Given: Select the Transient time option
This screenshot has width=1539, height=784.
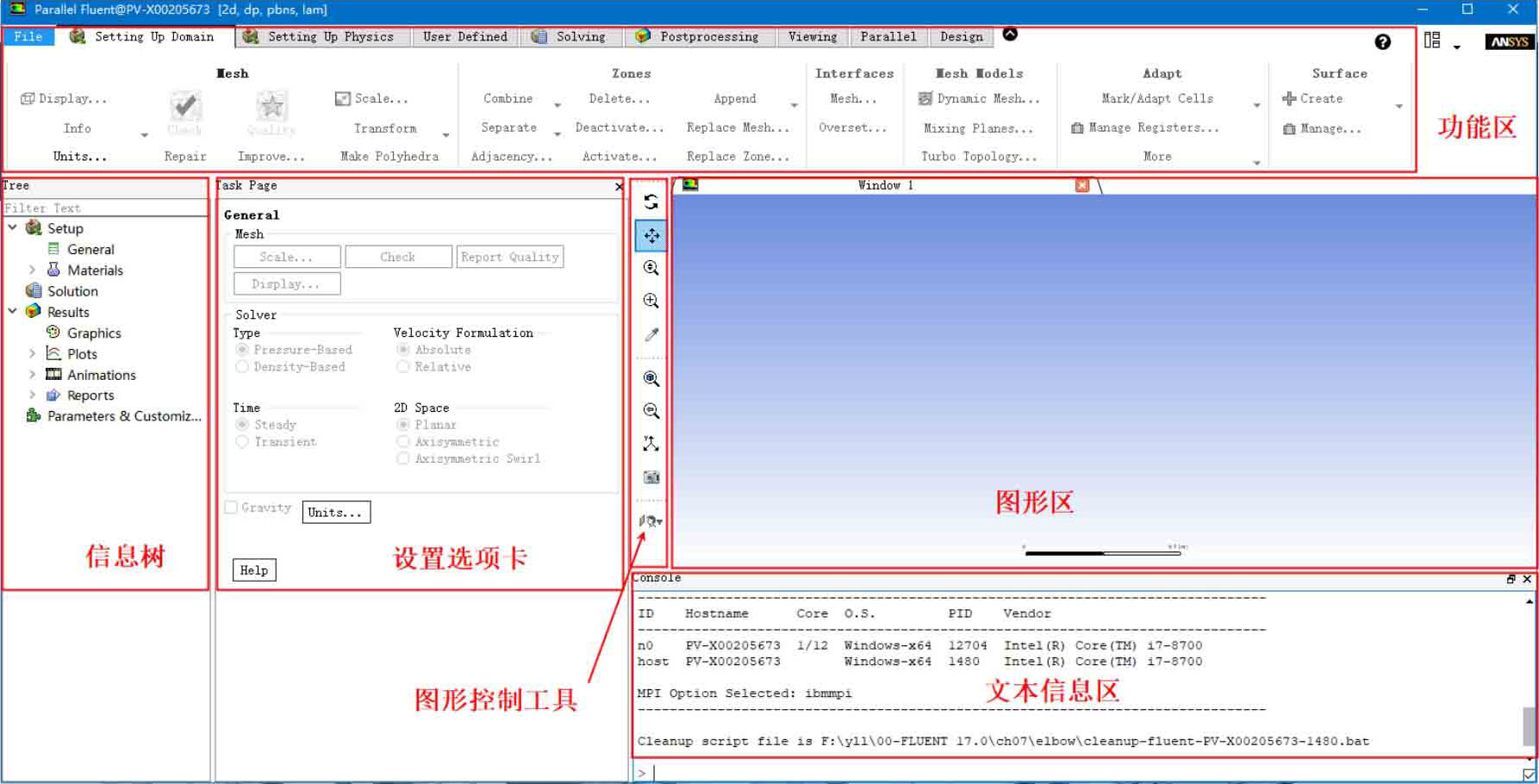Looking at the screenshot, I should [242, 442].
